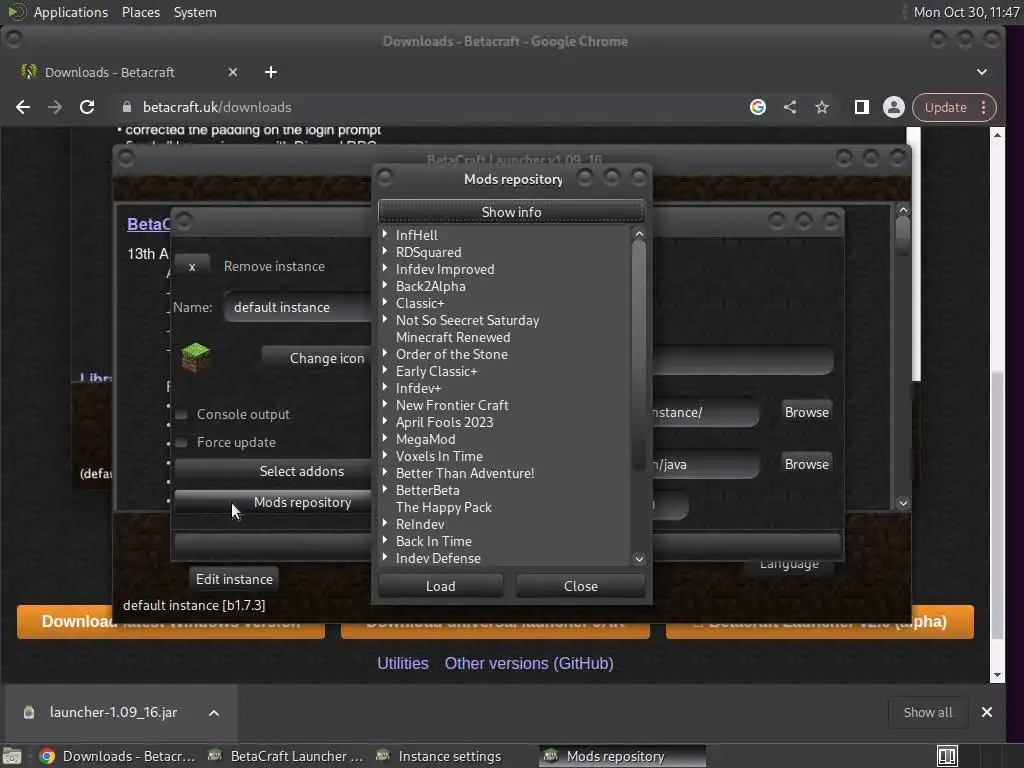Screen dimensions: 1024x768
Task: Open Chrome profile avatar
Action: (893, 107)
